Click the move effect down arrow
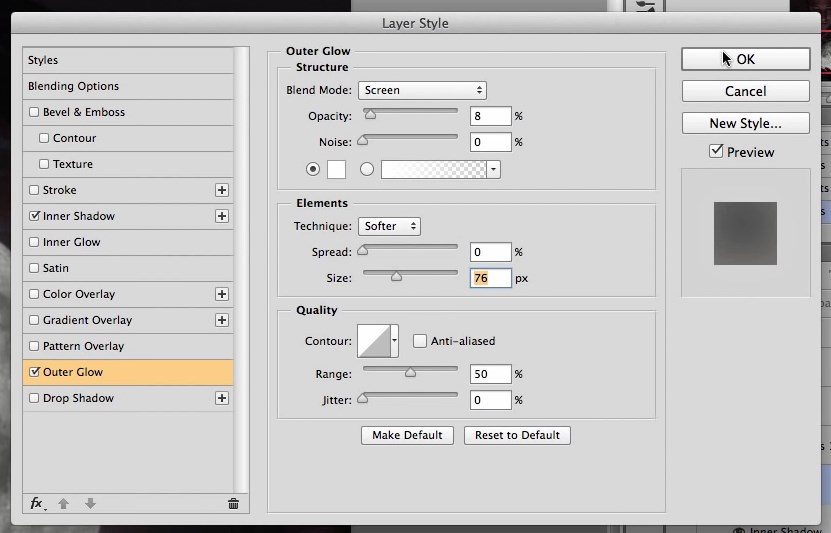This screenshot has width=831, height=533. [91, 503]
